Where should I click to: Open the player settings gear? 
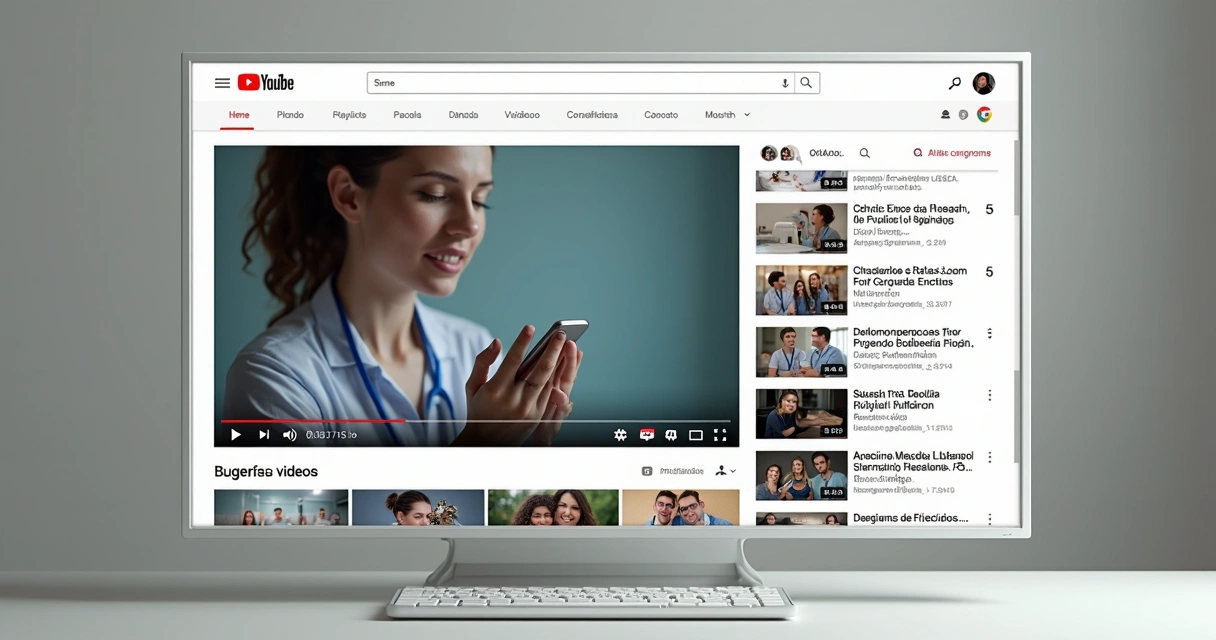click(x=619, y=434)
